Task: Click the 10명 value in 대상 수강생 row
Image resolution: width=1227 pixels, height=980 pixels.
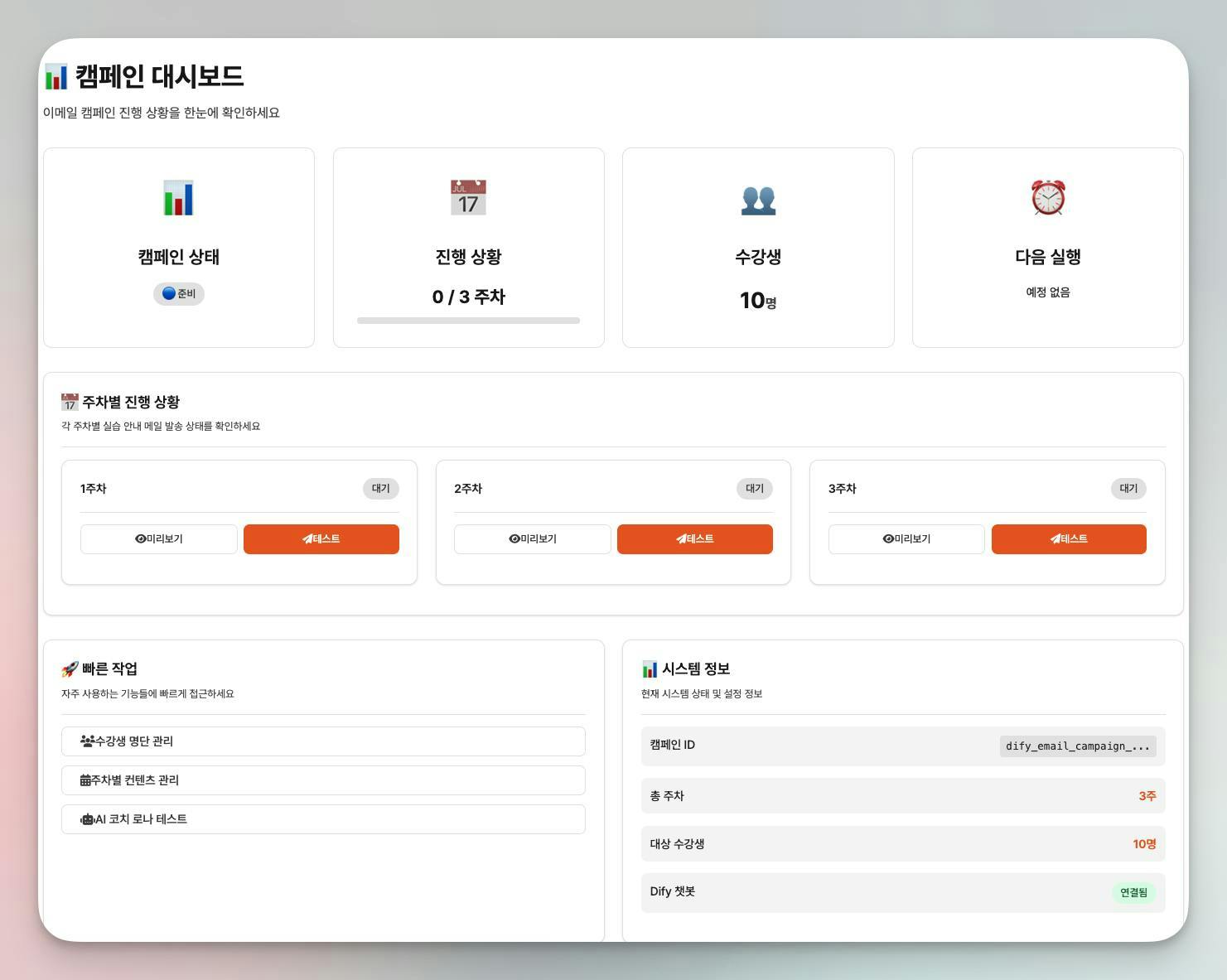Action: pyautogui.click(x=1144, y=844)
